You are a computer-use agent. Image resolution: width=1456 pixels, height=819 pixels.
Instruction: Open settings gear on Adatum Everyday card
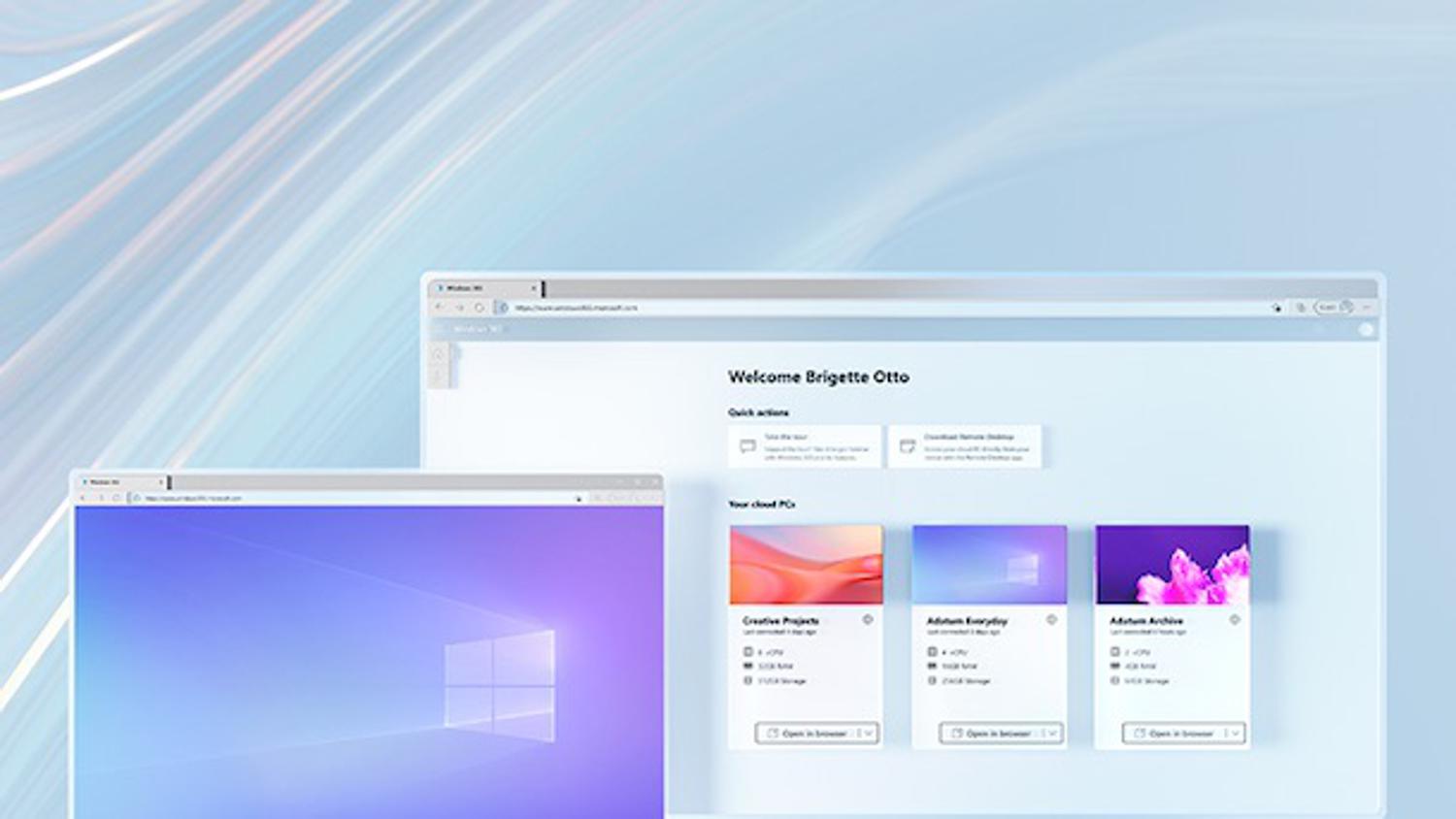(1051, 619)
